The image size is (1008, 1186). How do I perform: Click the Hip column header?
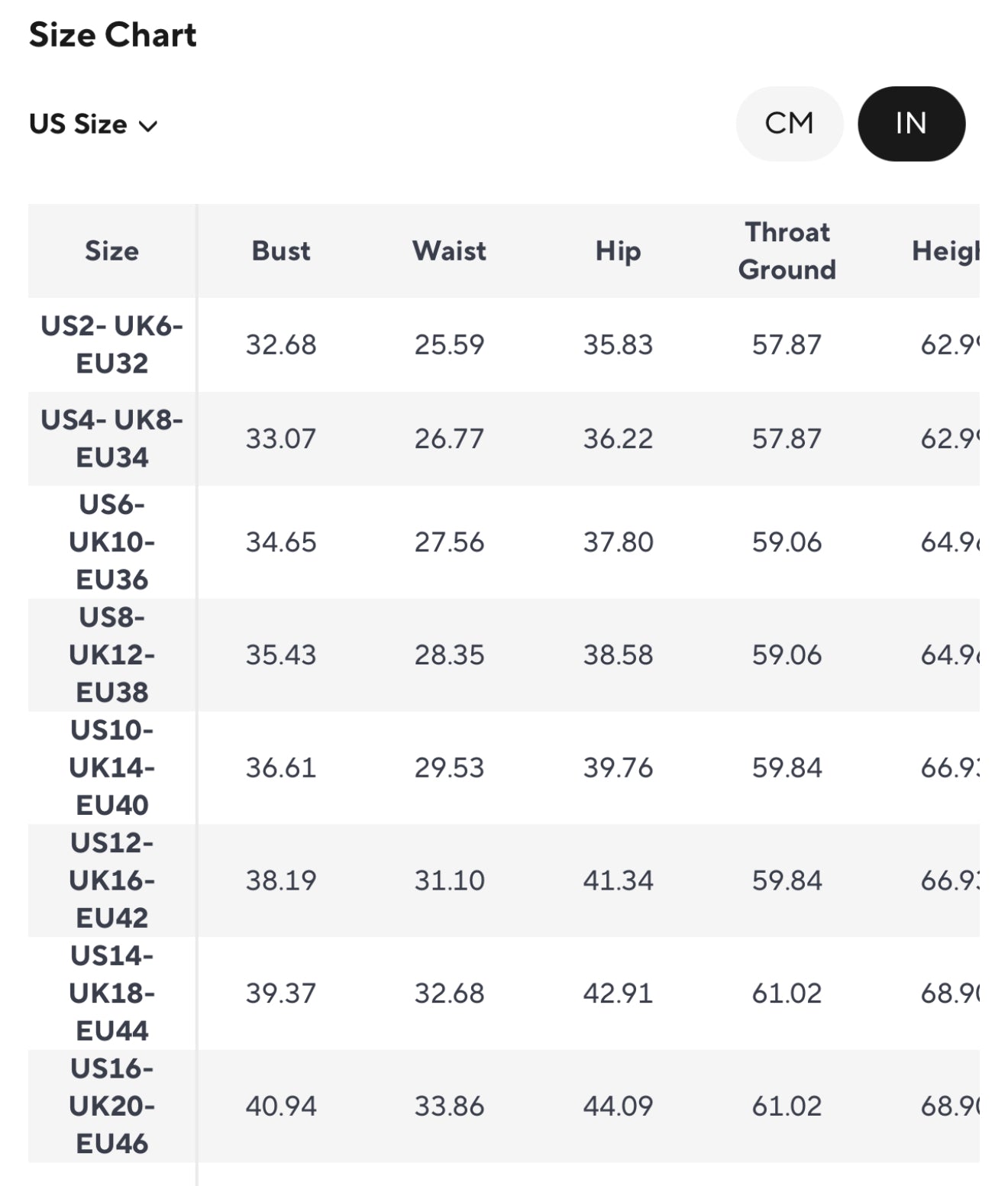tap(618, 251)
